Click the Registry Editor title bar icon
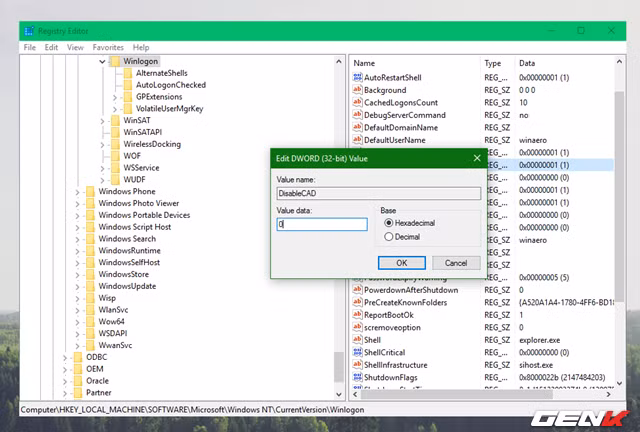The image size is (640, 432). coord(27,31)
